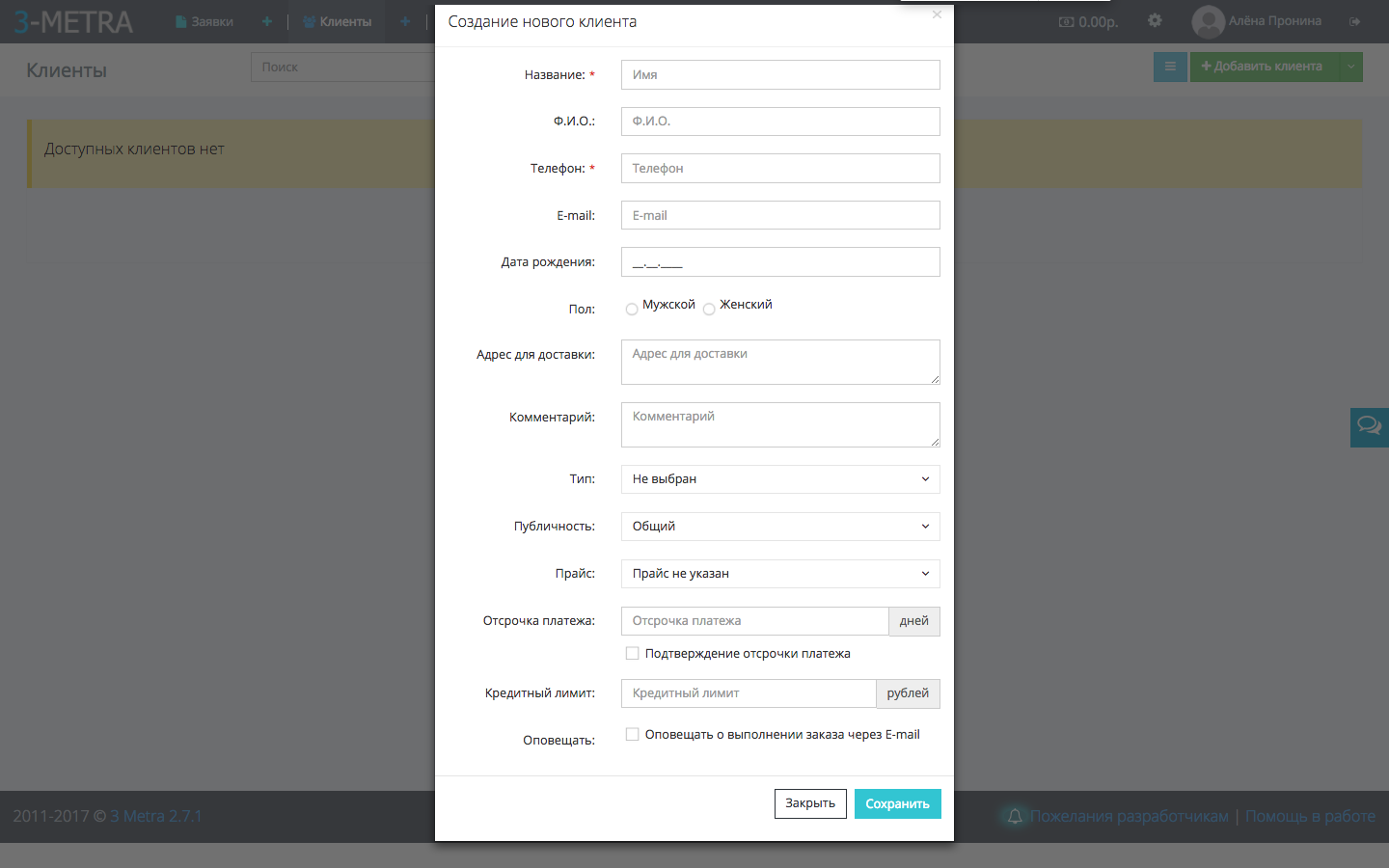Expand the Публичность dropdown
Screen dimensions: 1389x868
coord(779,527)
